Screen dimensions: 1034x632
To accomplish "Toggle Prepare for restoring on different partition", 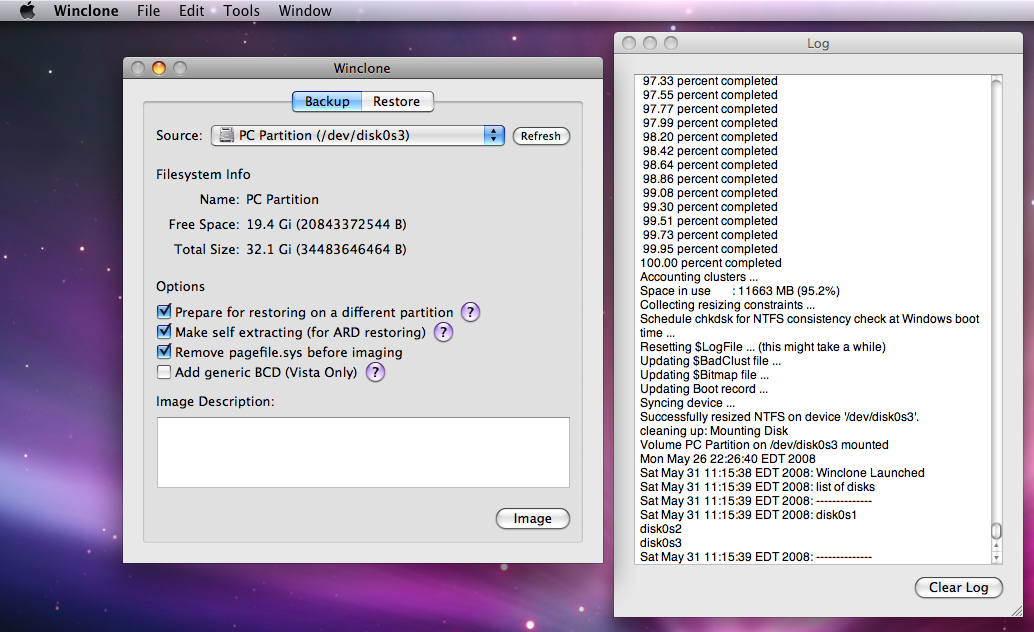I will (x=164, y=311).
